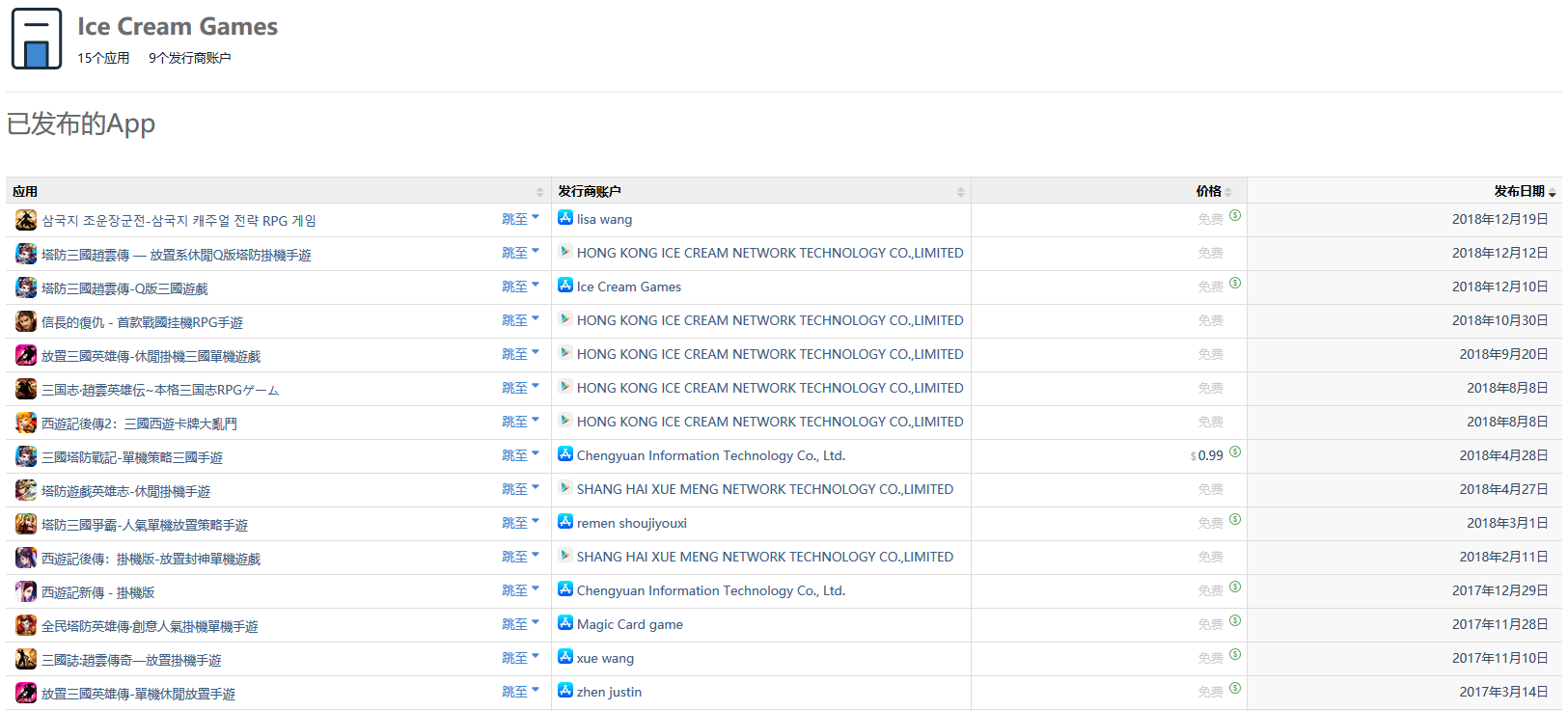Click the date 2017年3月14日
This screenshot has width=1568, height=711.
pos(1504,692)
